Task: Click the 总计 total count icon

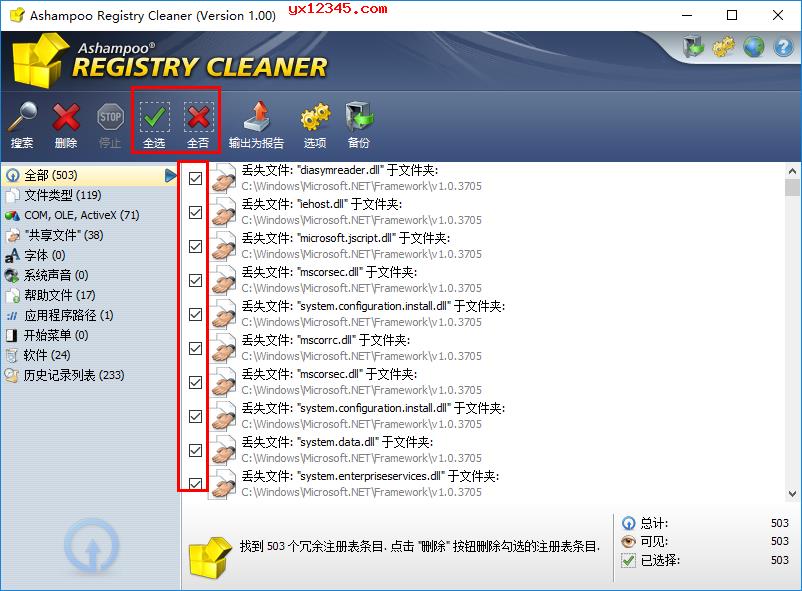Action: tap(629, 523)
